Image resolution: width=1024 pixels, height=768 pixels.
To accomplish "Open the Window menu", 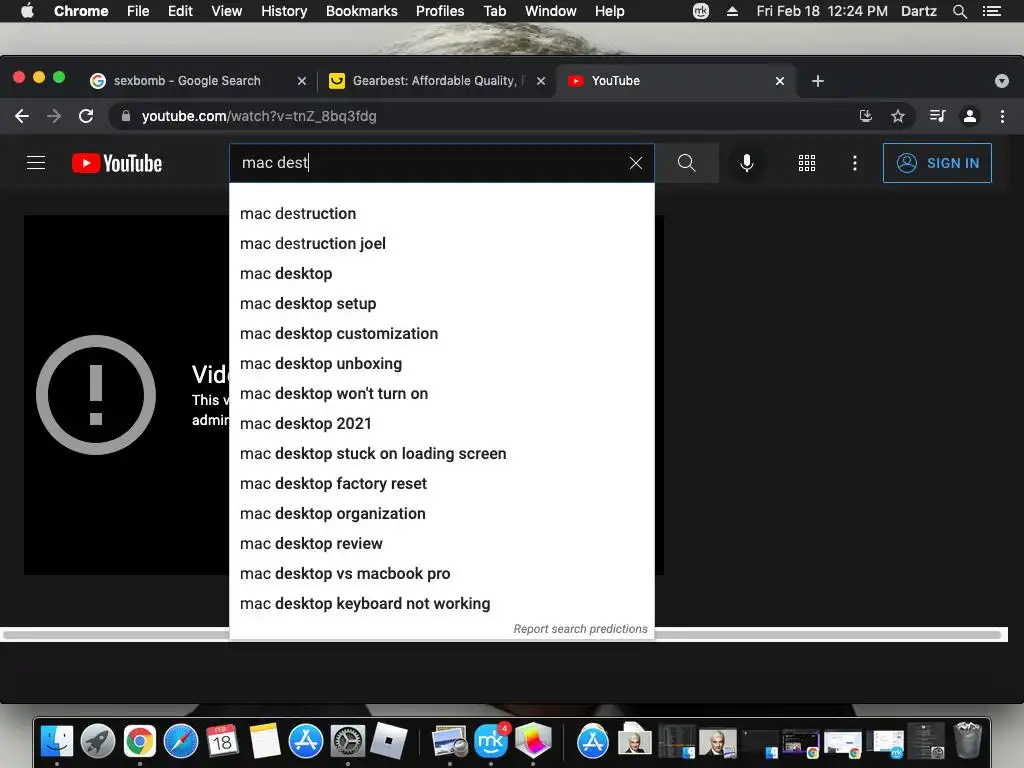I will [551, 11].
